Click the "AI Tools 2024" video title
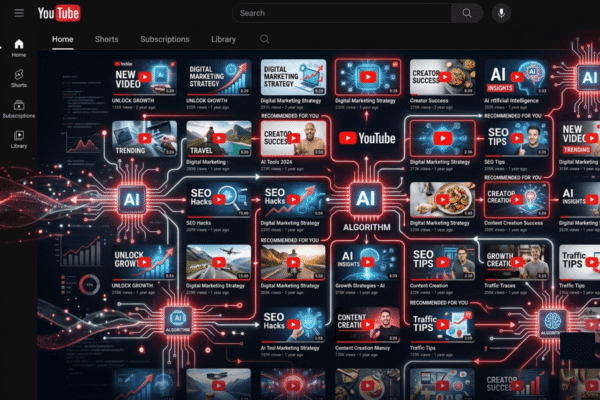 pyautogui.click(x=276, y=162)
